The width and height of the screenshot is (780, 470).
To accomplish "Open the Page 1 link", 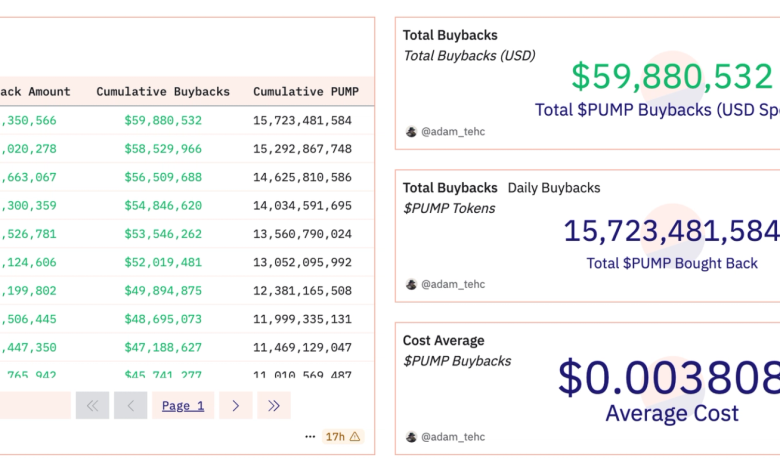I will point(183,405).
